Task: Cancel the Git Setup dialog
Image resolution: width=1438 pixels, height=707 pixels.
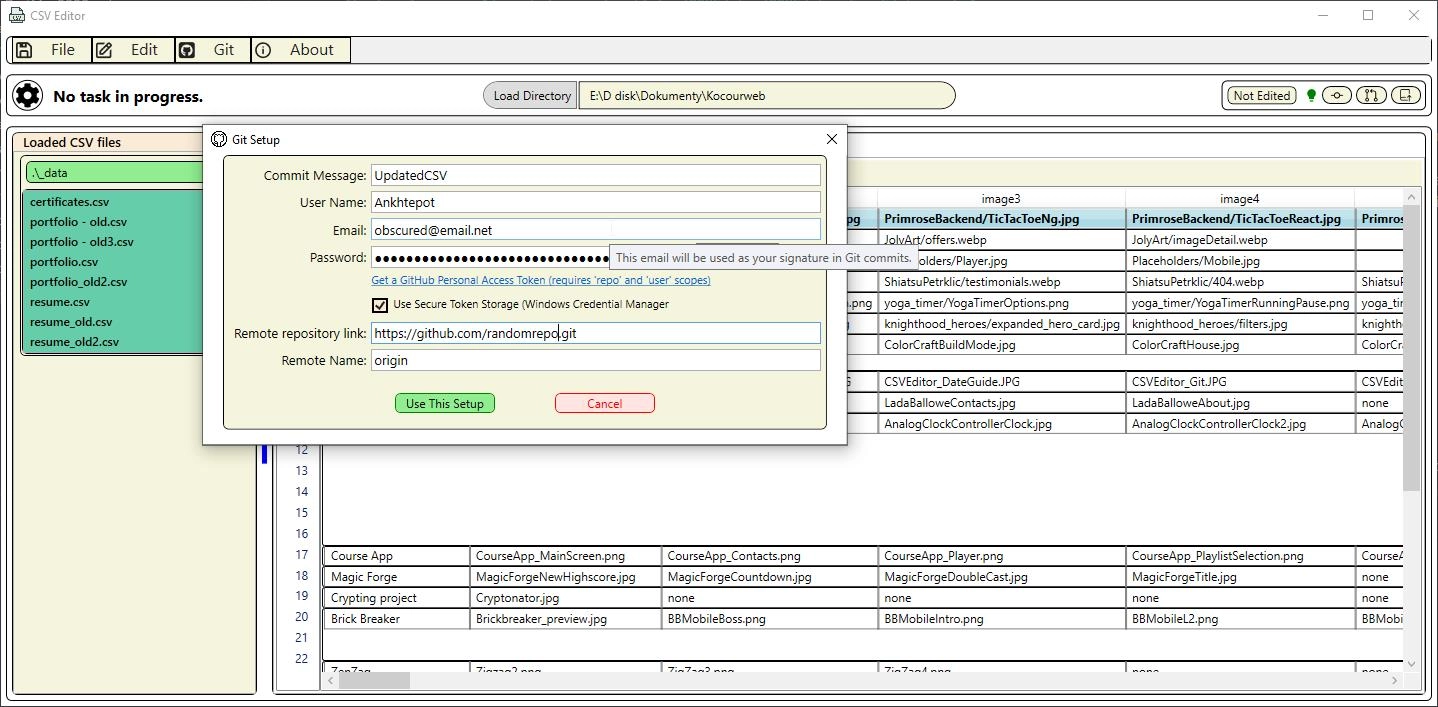Action: [x=605, y=403]
